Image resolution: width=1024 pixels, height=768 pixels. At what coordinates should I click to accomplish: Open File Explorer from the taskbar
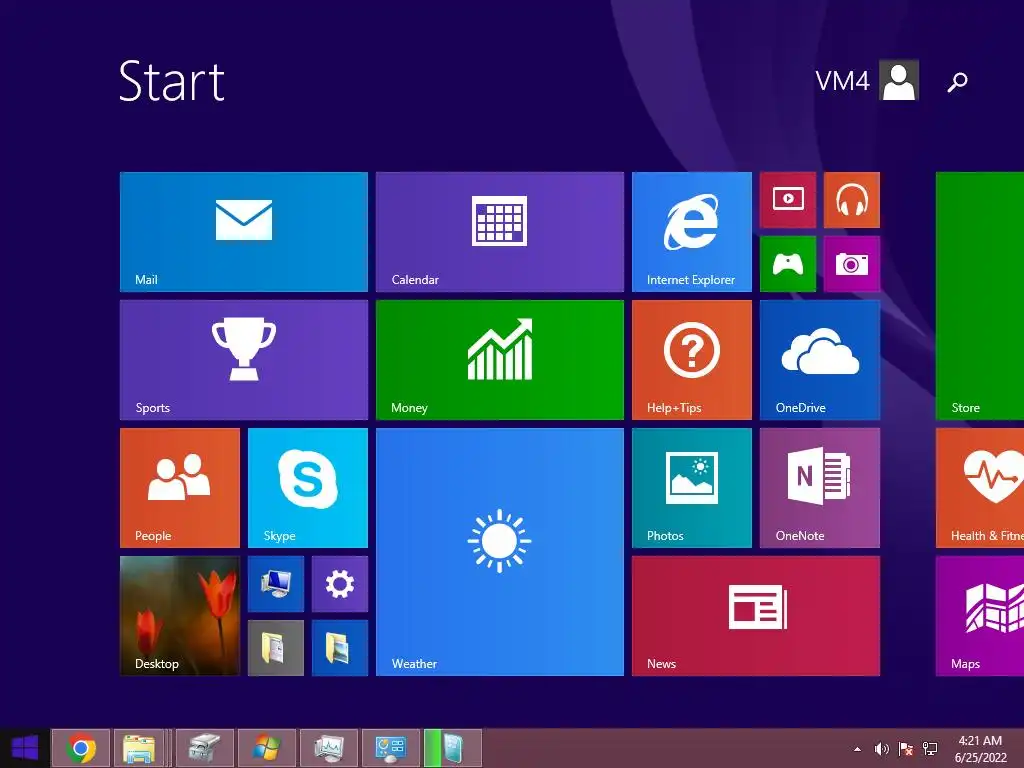[x=139, y=748]
